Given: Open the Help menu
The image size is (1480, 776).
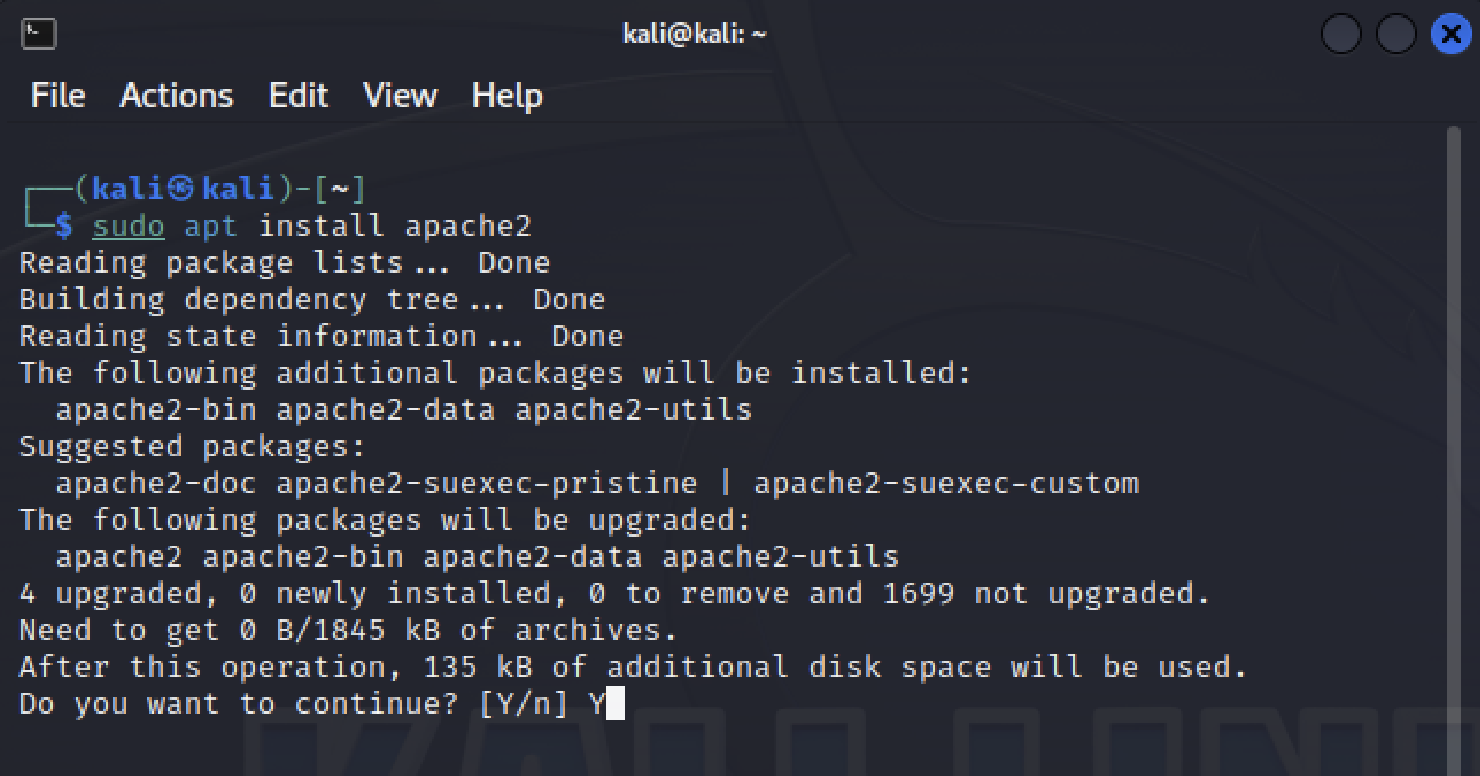Looking at the screenshot, I should (507, 96).
